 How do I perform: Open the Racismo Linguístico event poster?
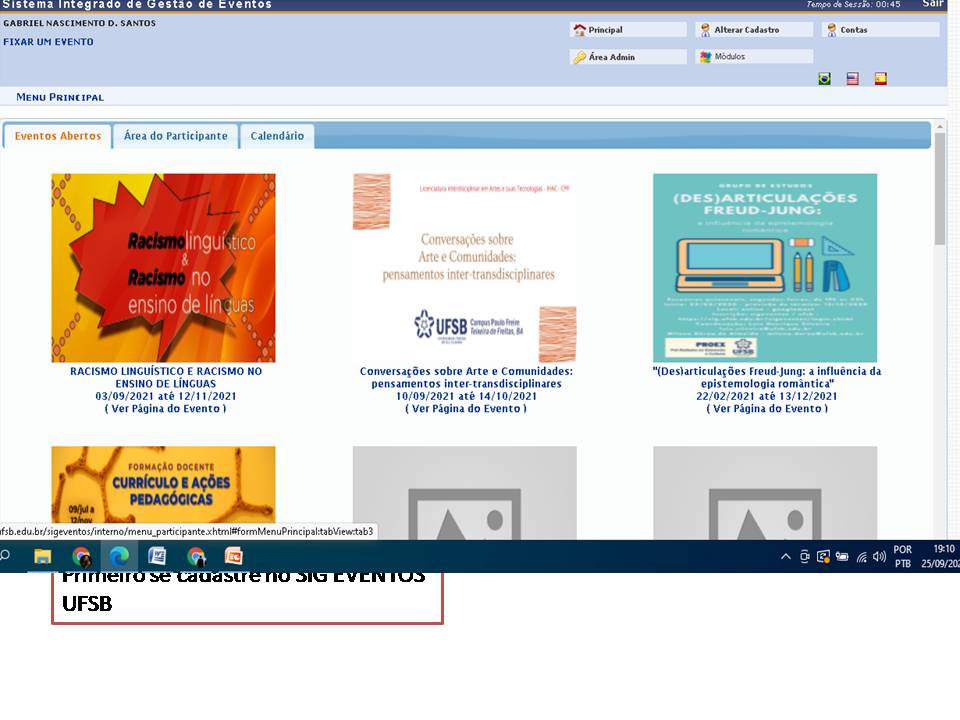tap(163, 268)
